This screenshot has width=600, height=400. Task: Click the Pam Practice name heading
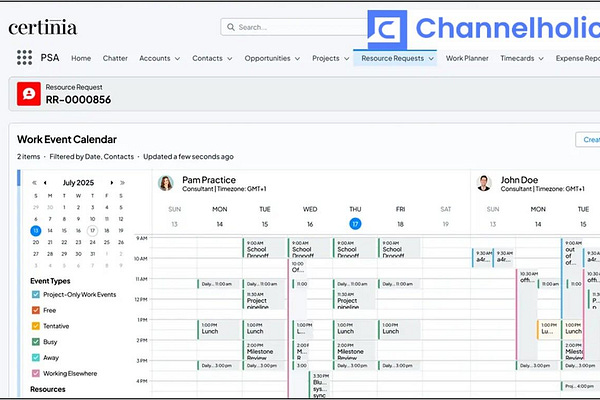(209, 180)
